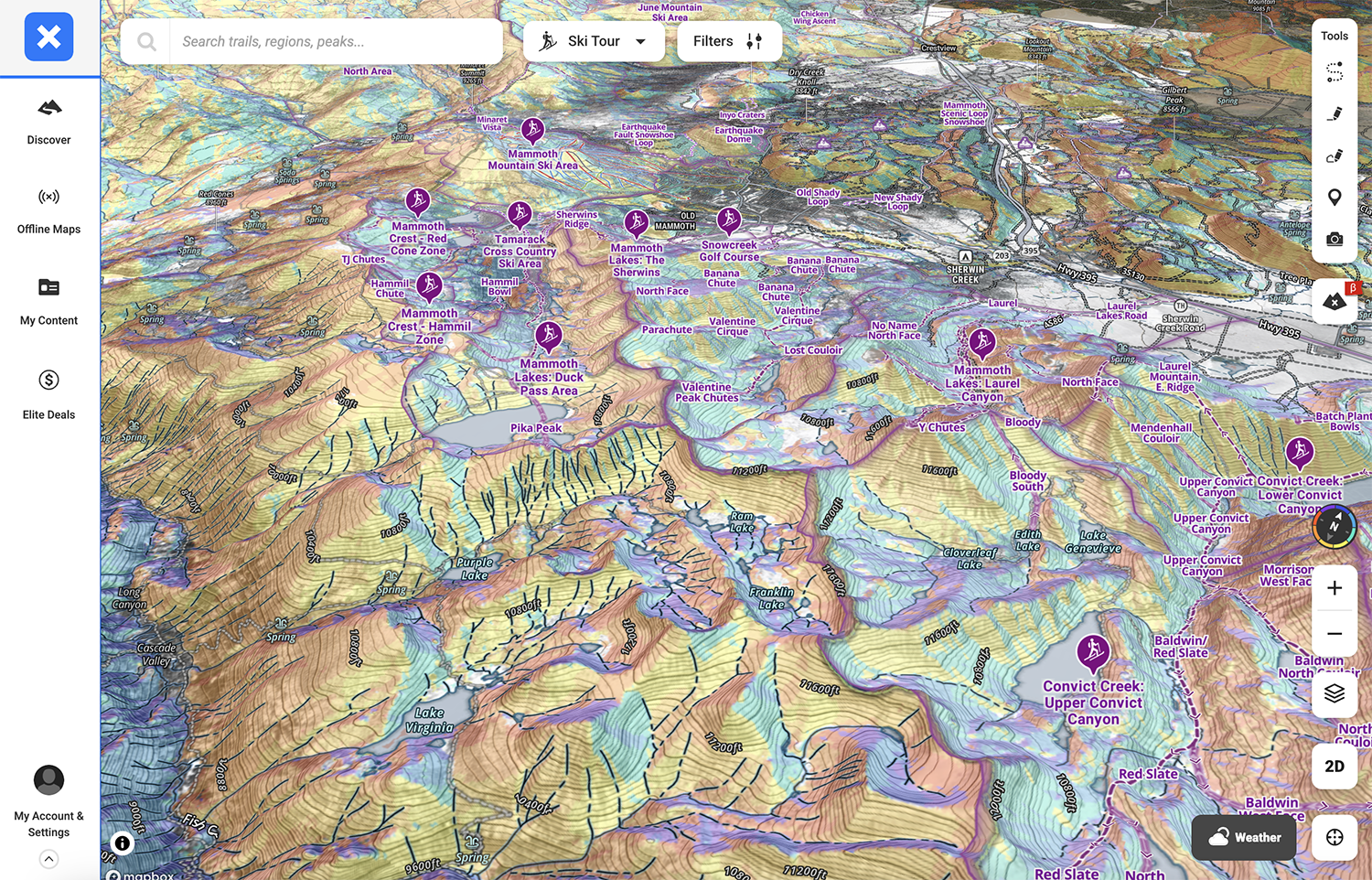This screenshot has width=1372, height=880.
Task: Switch map to 2D view
Action: pos(1334,767)
